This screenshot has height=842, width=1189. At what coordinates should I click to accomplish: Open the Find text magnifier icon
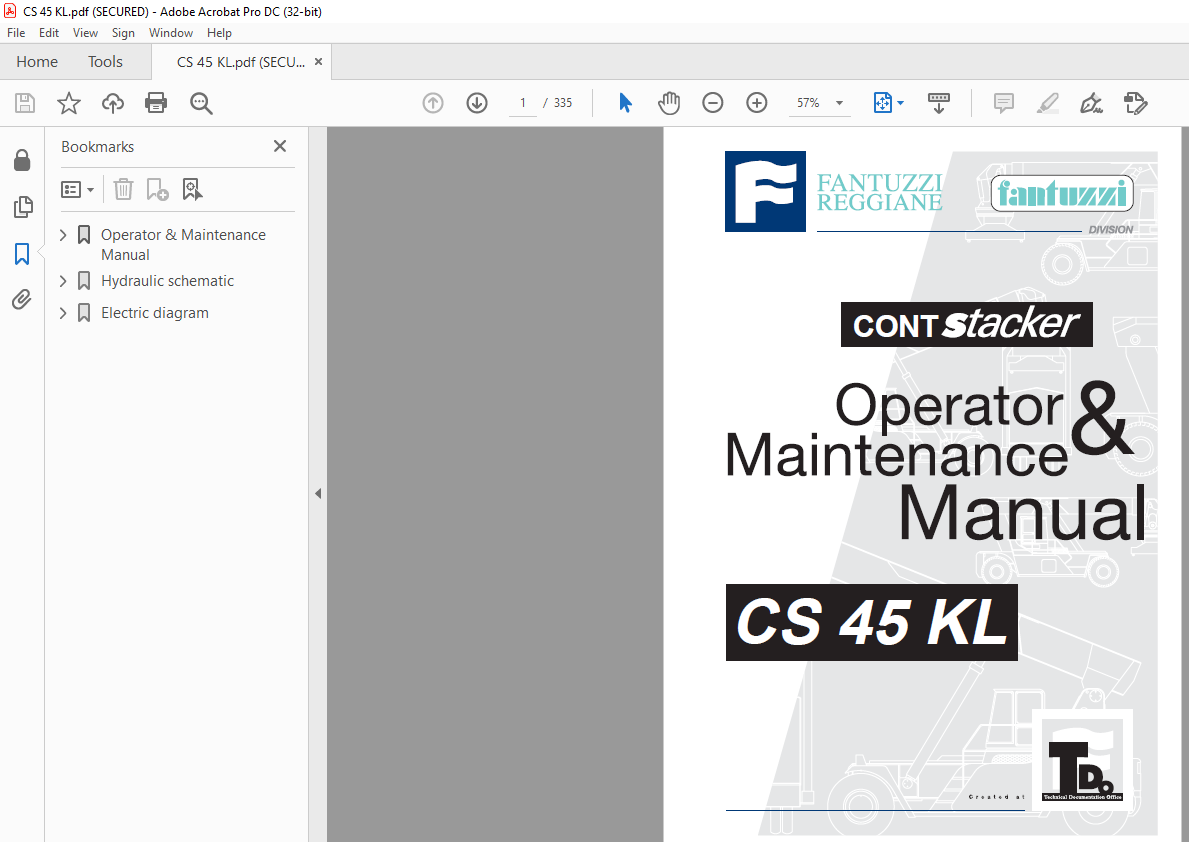[x=201, y=103]
